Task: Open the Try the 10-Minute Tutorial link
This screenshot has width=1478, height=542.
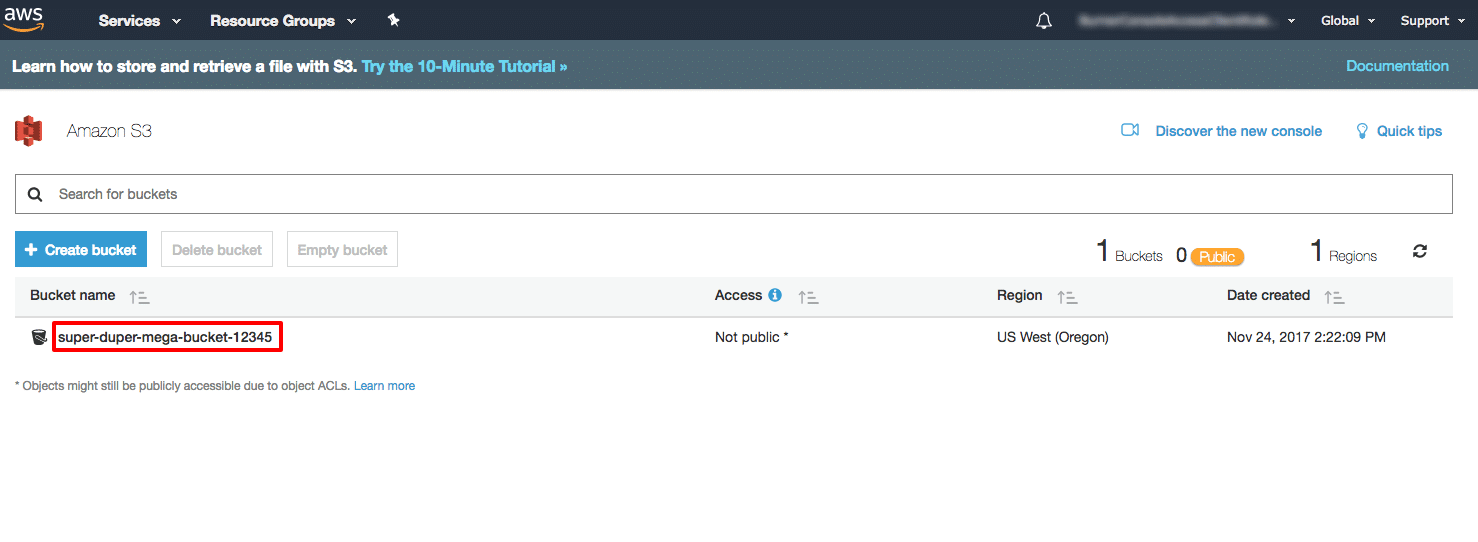Action: (x=464, y=66)
